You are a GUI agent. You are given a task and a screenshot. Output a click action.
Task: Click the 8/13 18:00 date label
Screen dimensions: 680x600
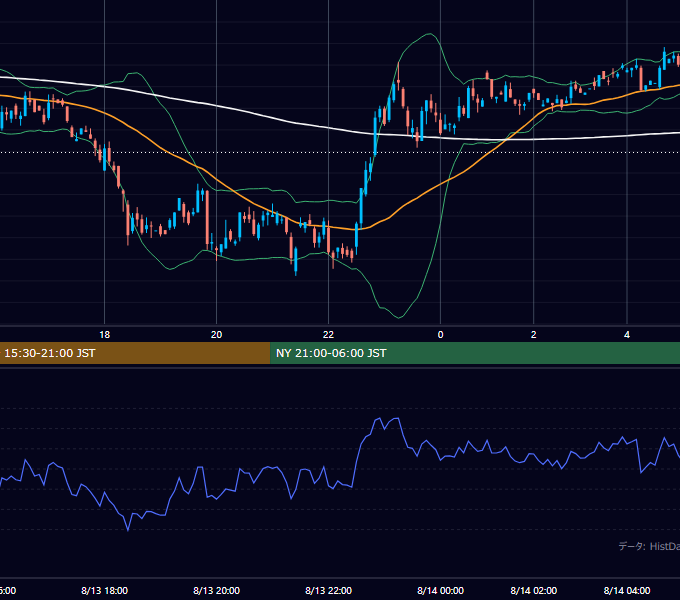(x=105, y=590)
